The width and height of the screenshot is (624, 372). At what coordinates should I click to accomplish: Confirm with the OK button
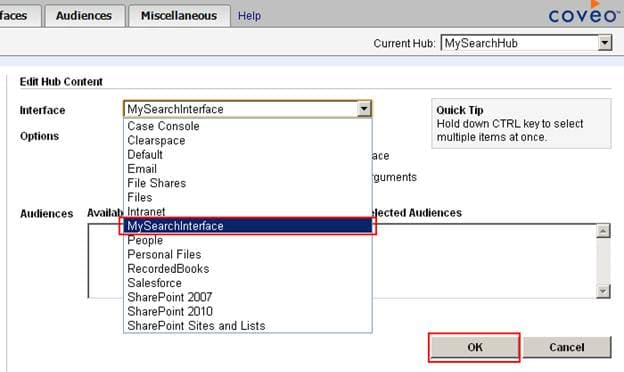(474, 347)
